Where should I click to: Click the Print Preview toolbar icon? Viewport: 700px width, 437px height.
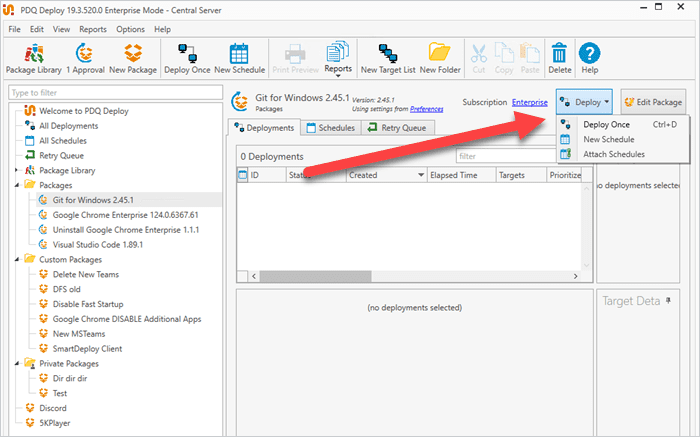coord(295,58)
